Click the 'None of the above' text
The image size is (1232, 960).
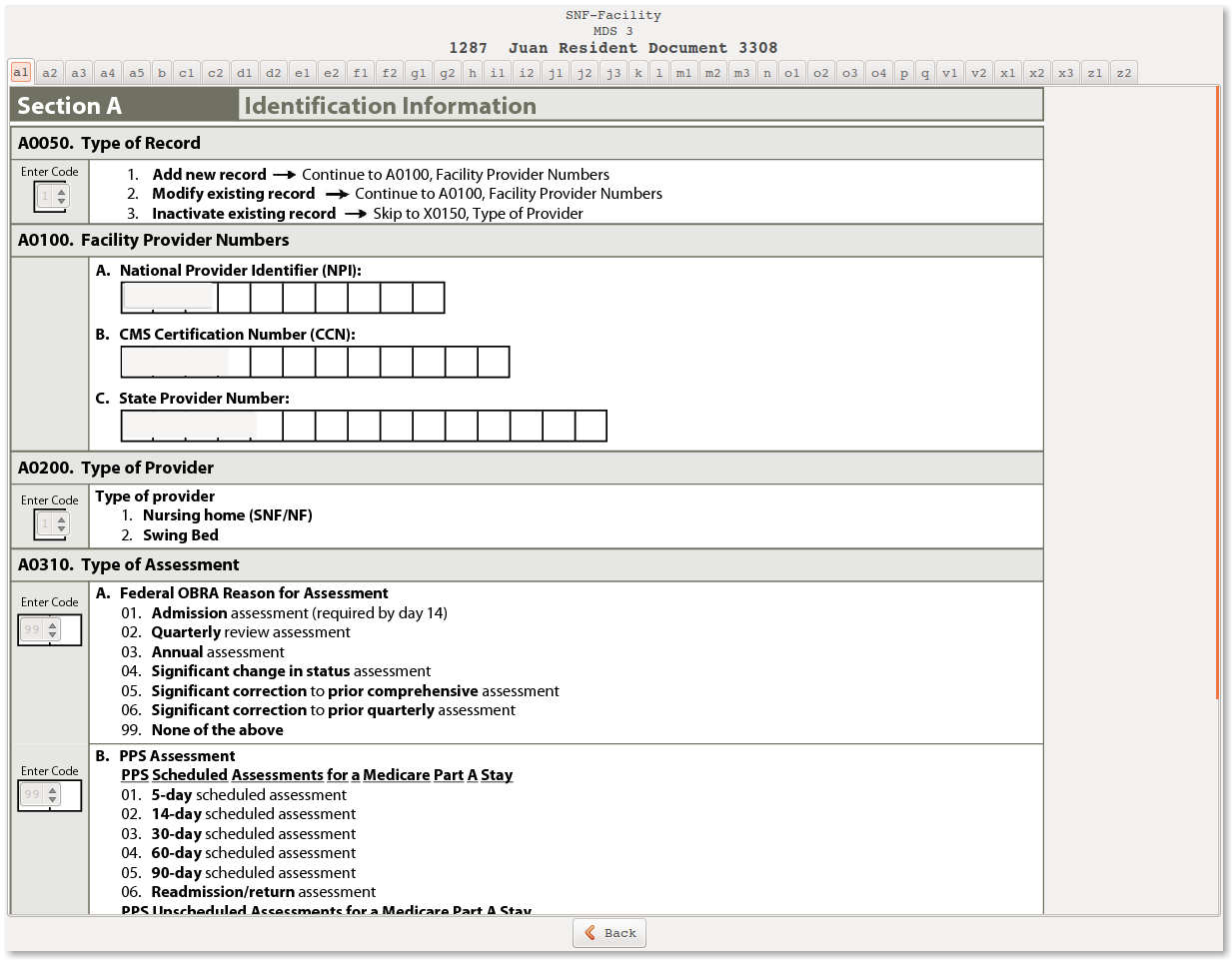tap(218, 730)
